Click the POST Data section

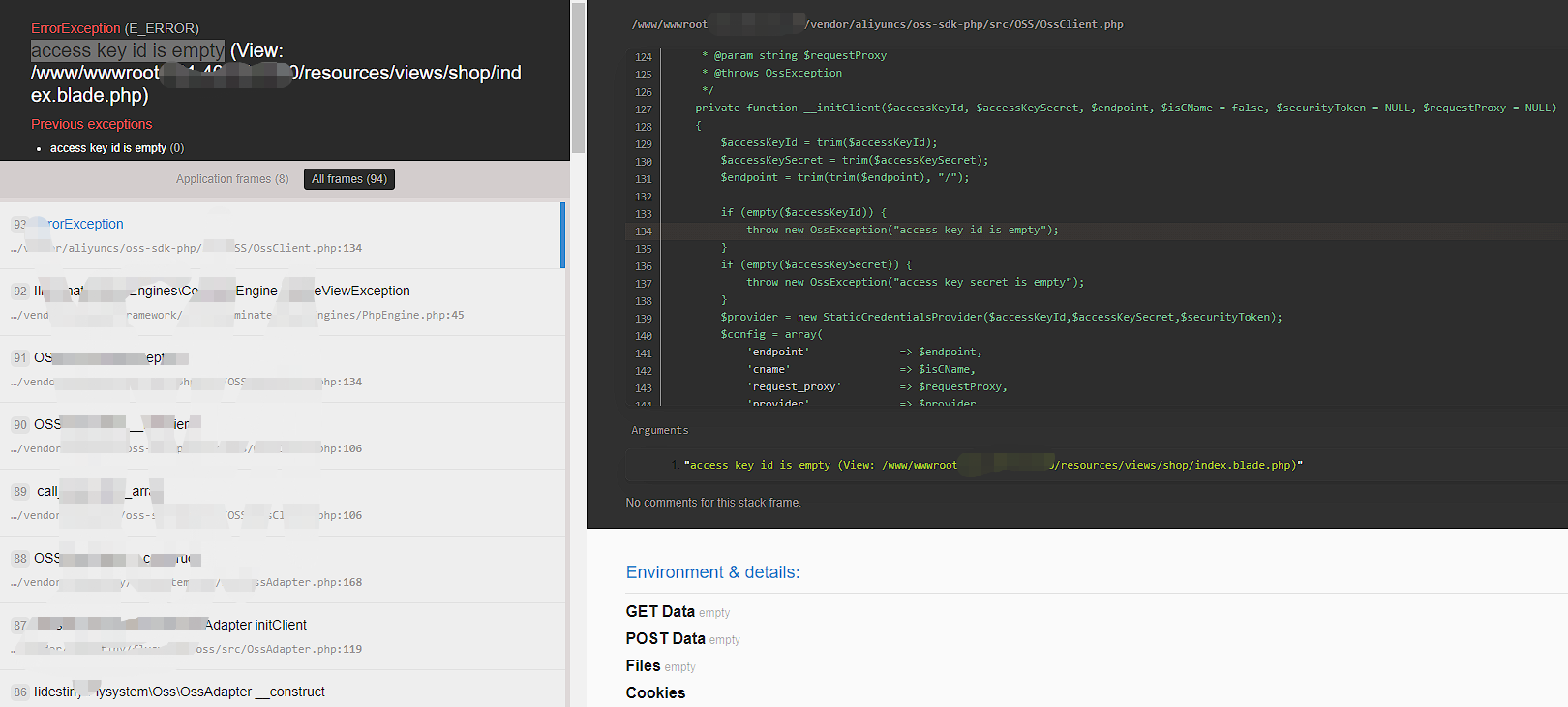pos(682,639)
